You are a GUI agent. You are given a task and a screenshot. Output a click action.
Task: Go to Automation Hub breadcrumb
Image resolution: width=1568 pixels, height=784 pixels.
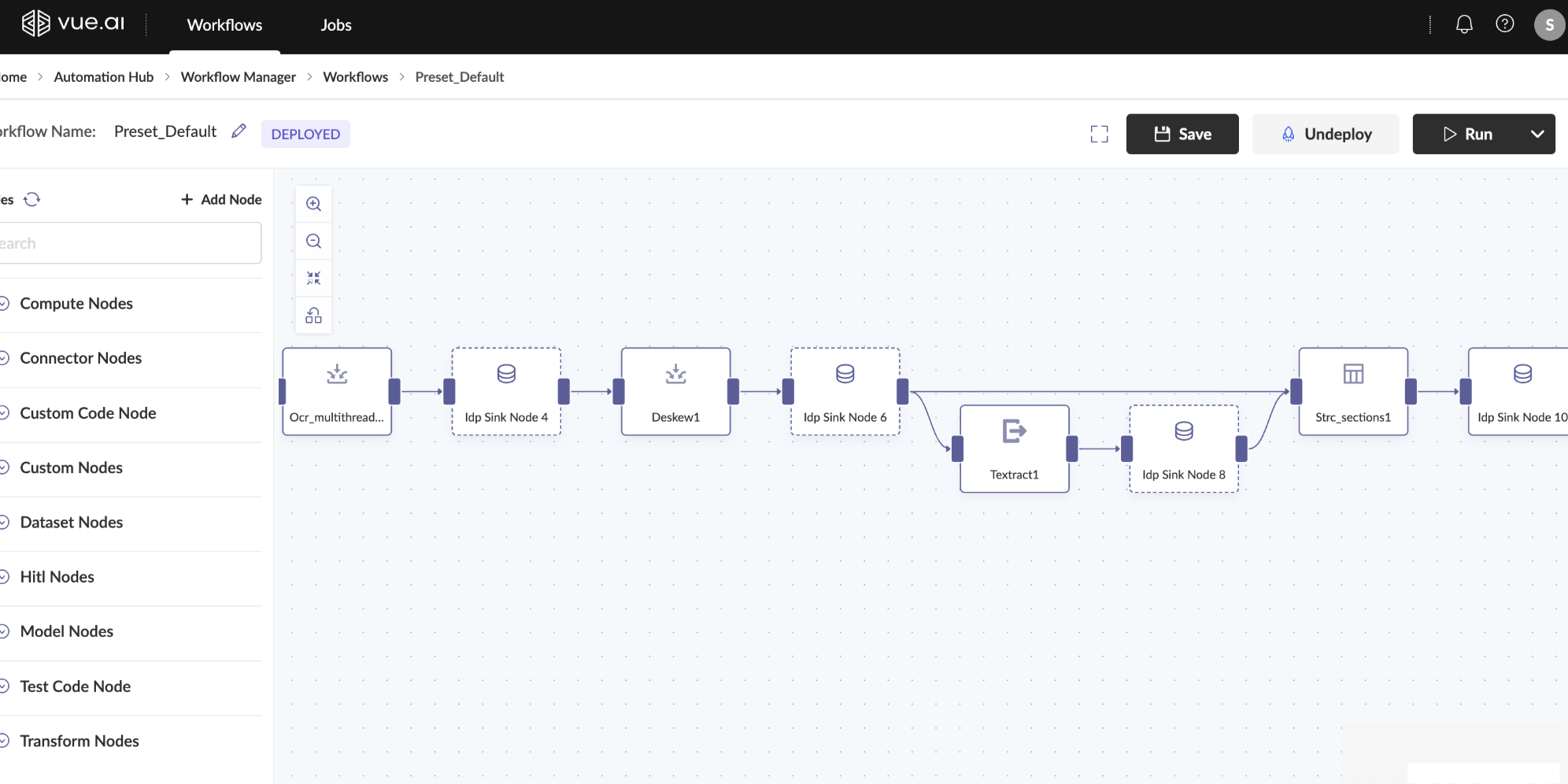pos(104,77)
